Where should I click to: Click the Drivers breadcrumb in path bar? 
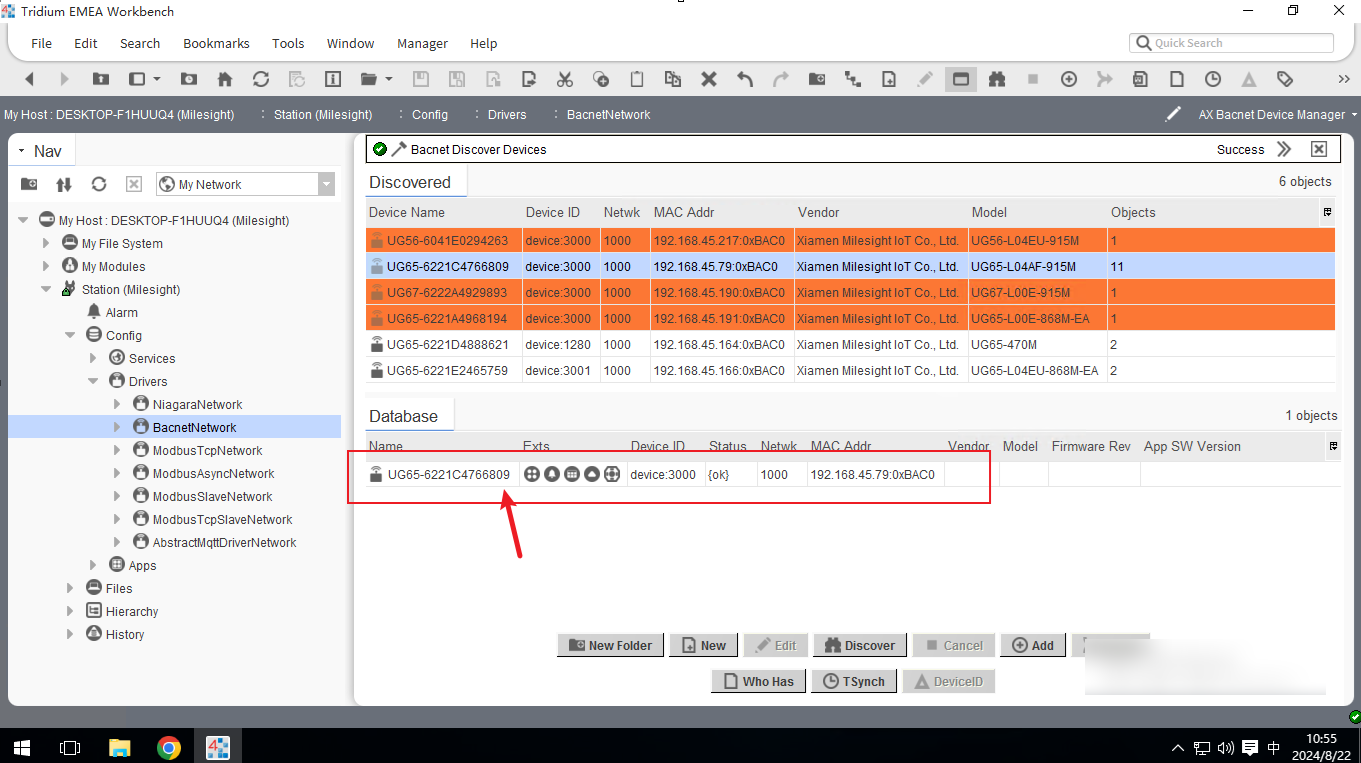[507, 115]
